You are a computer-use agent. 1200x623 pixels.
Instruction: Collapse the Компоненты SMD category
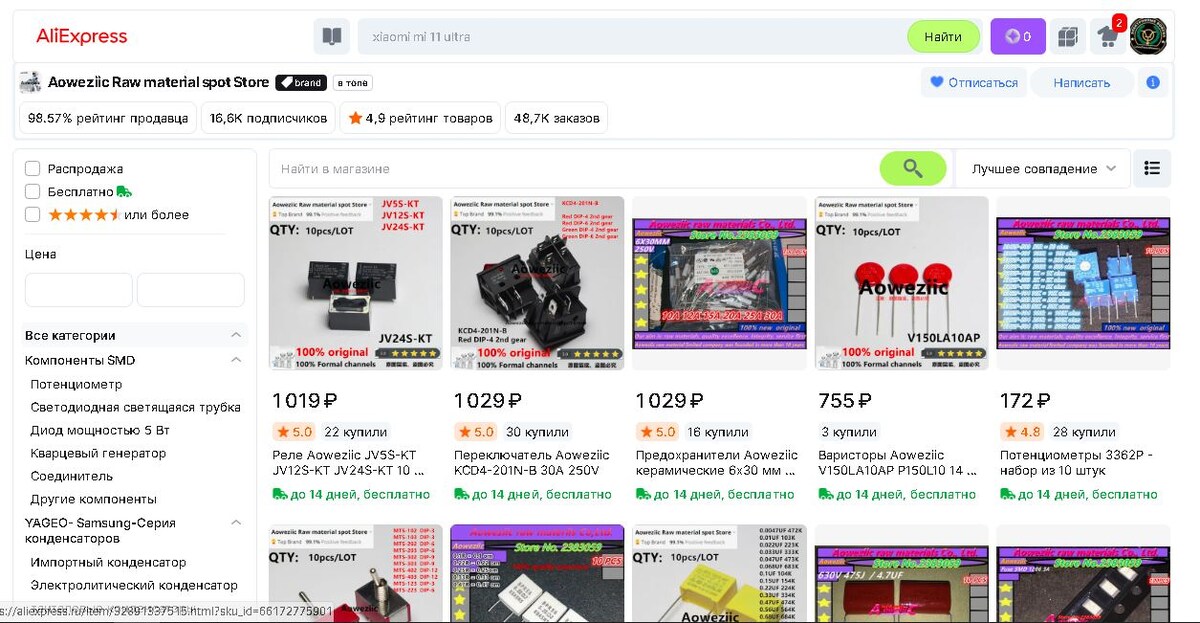[236, 360]
